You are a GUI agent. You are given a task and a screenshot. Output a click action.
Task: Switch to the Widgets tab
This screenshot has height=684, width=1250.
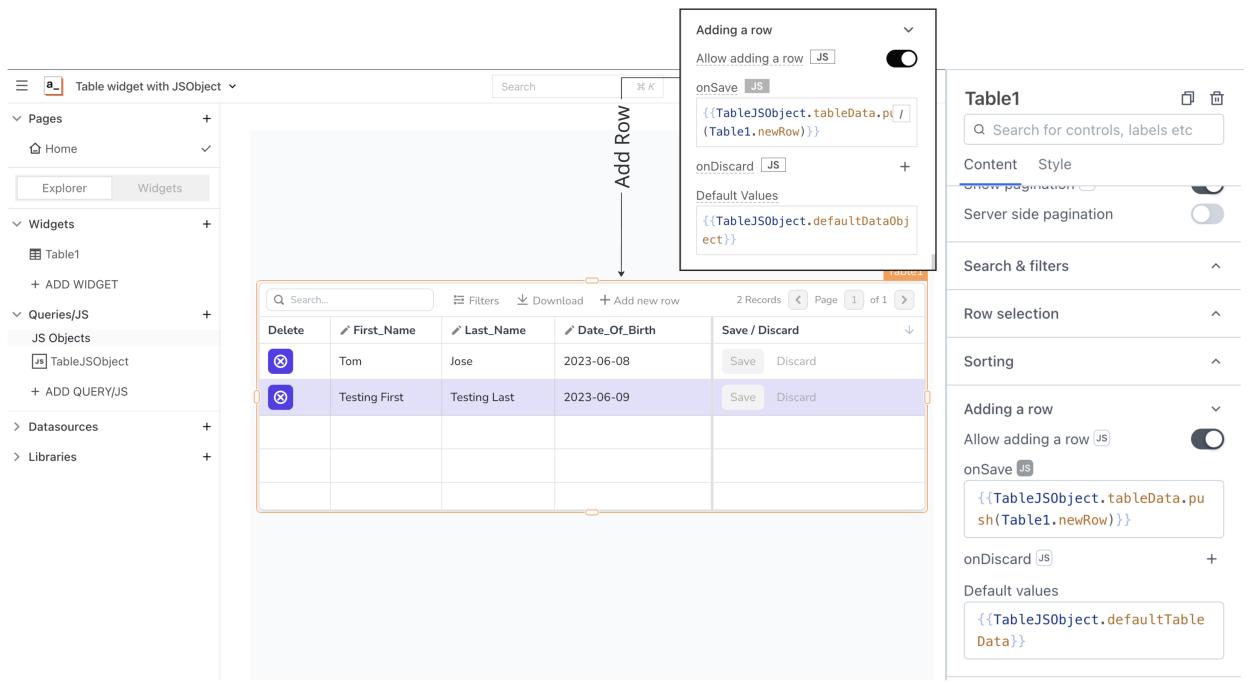pyautogui.click(x=160, y=188)
